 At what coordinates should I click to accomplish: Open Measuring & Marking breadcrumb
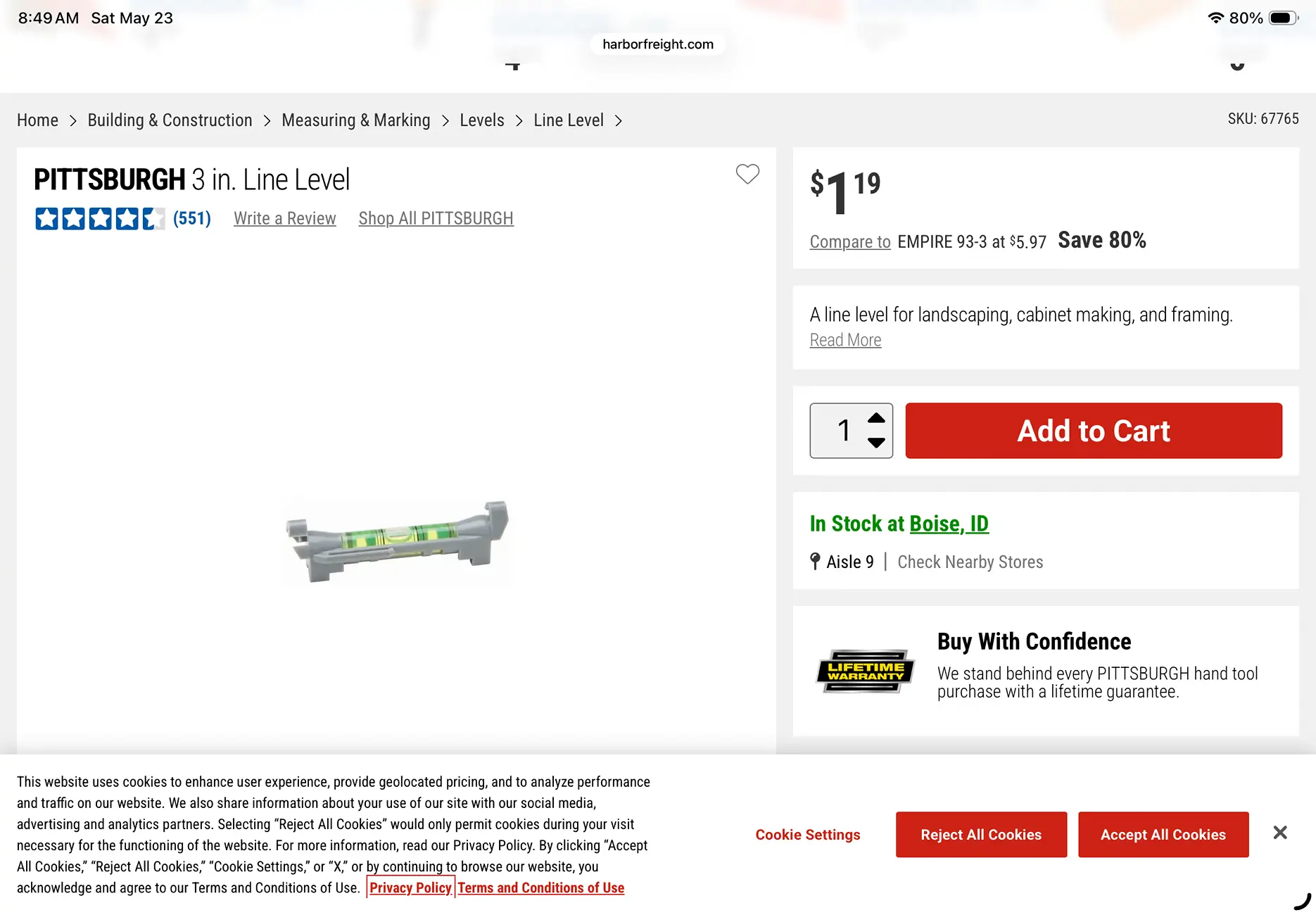point(356,120)
